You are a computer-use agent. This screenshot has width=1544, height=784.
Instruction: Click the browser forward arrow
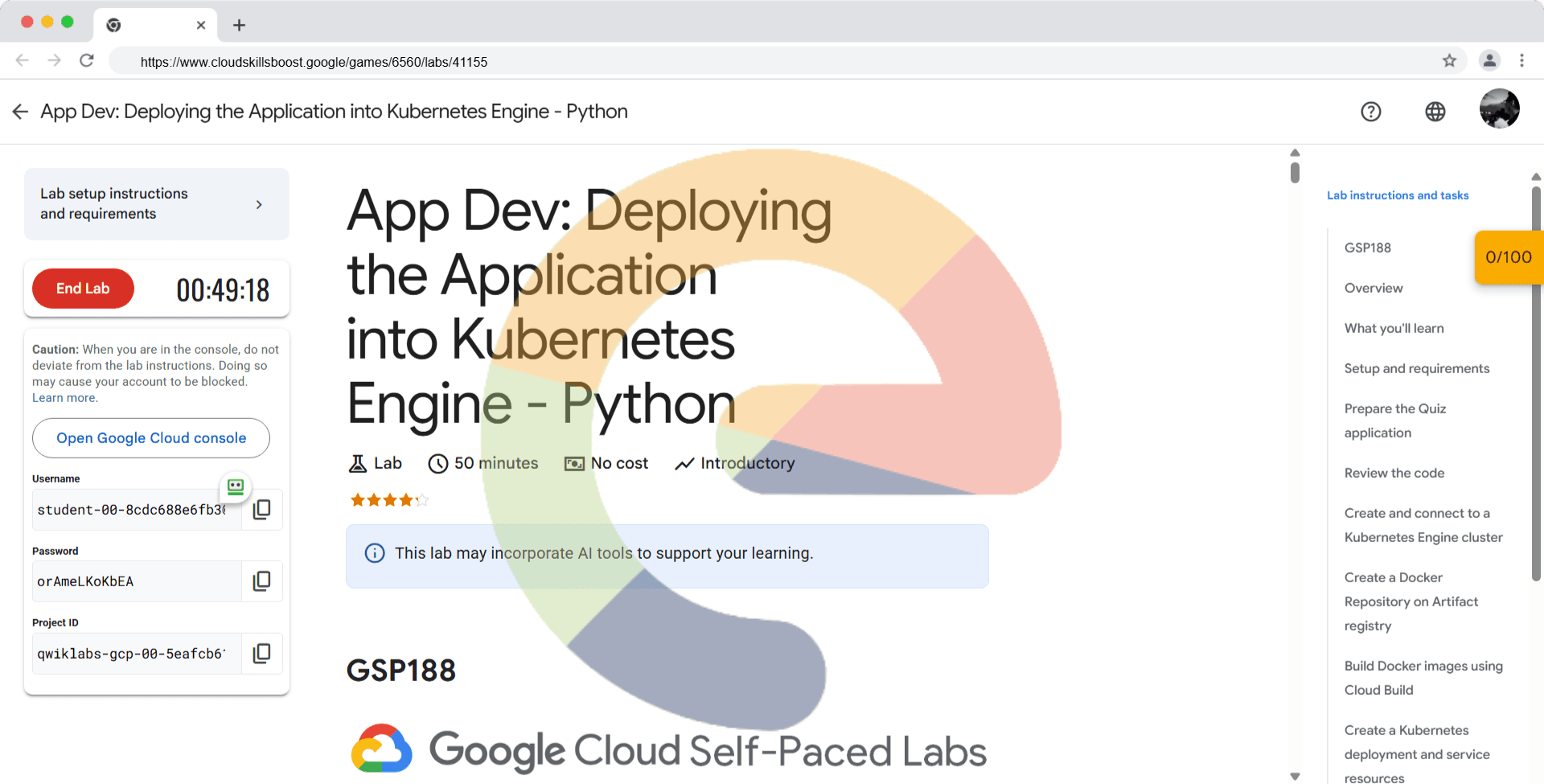tap(54, 60)
